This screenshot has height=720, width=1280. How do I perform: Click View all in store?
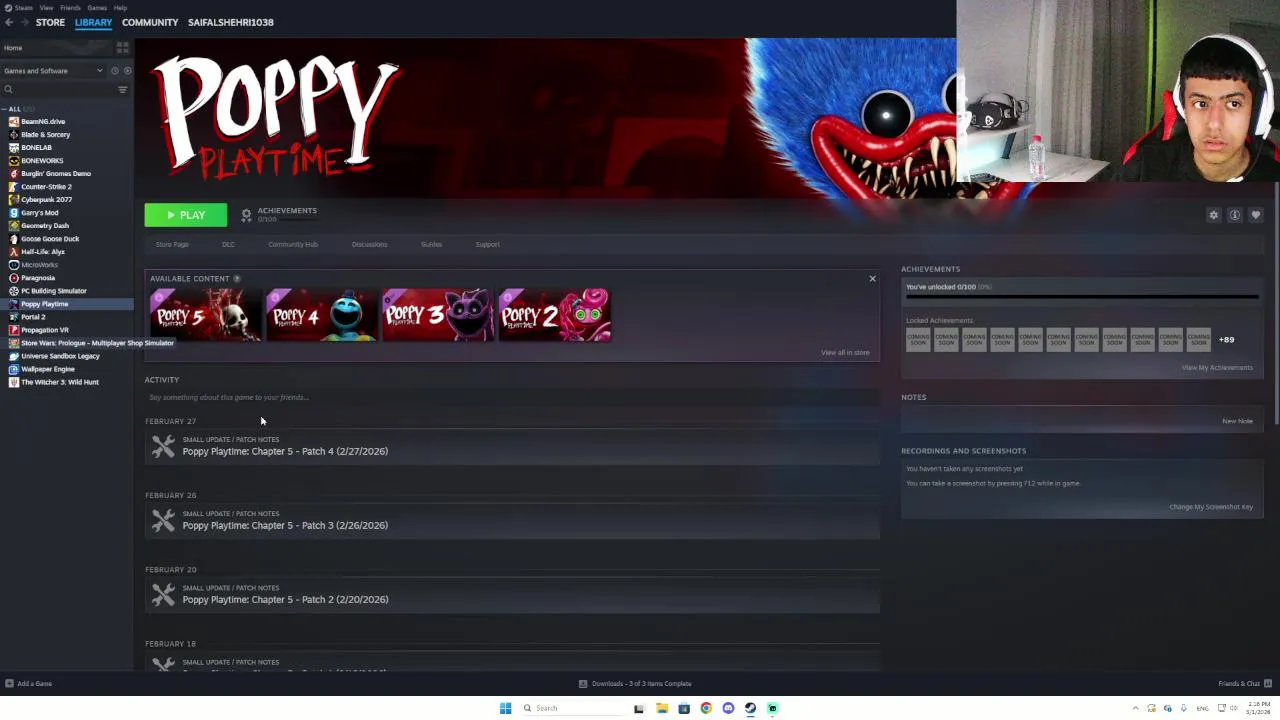coord(845,352)
